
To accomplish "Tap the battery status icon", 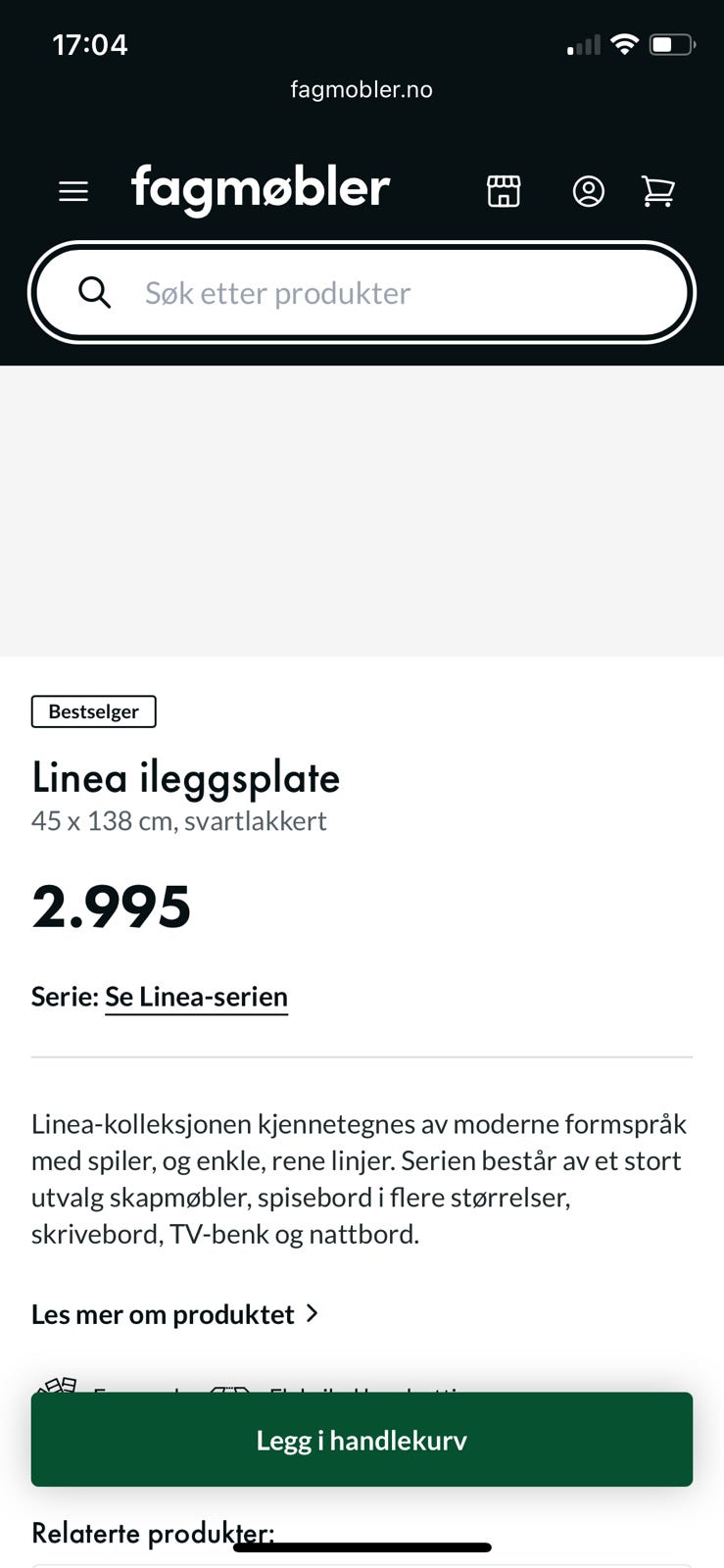I will (x=672, y=44).
